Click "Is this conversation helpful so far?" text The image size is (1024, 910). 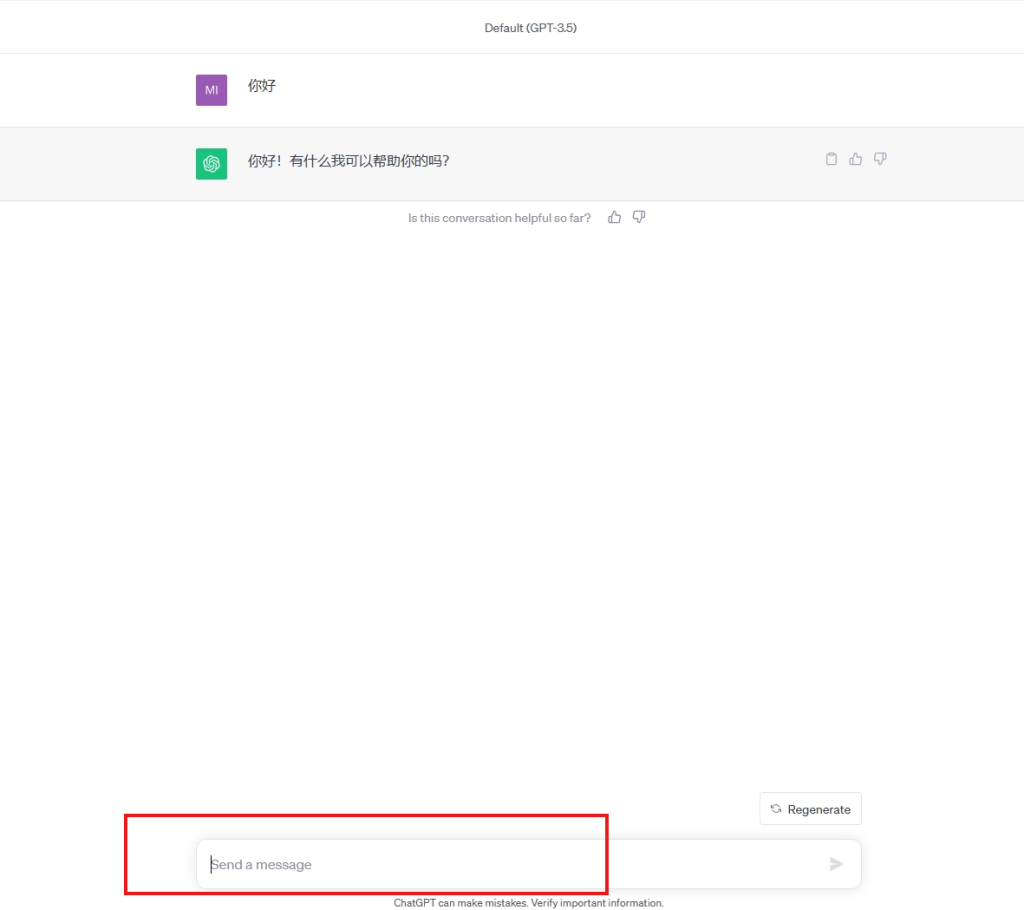(x=499, y=218)
